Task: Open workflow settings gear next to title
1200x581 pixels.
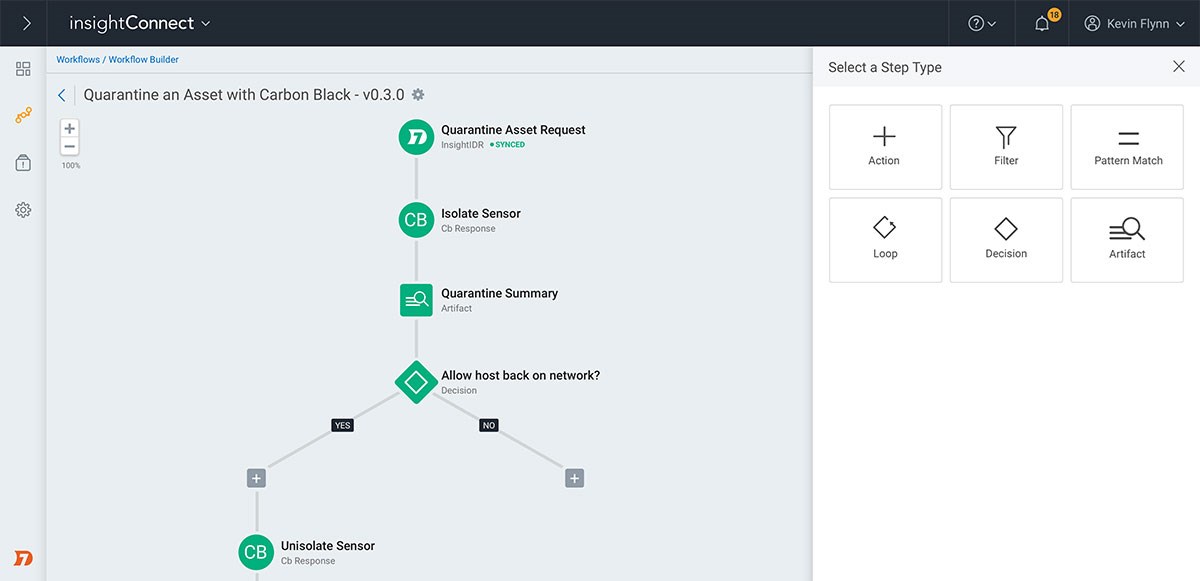Action: coord(418,95)
